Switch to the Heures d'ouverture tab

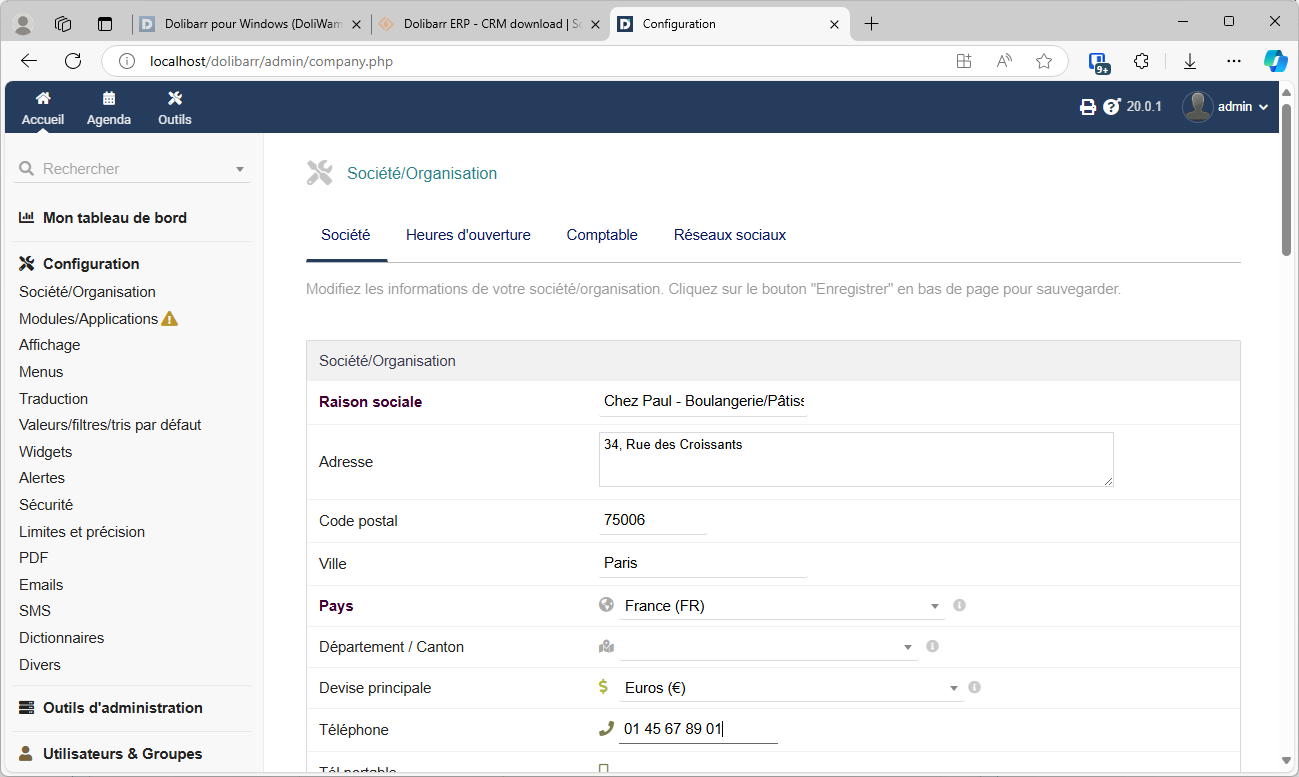coord(468,235)
